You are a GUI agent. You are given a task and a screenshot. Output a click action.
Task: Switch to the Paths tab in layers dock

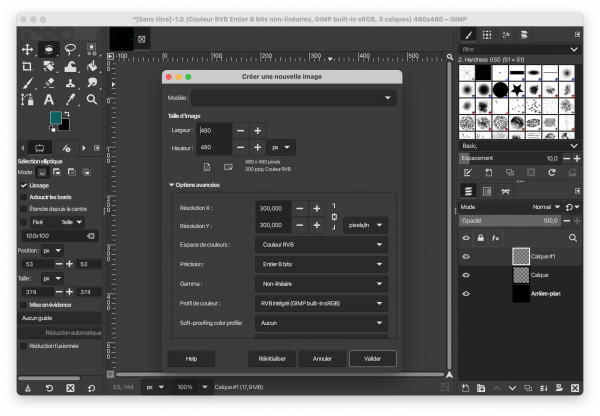point(505,191)
